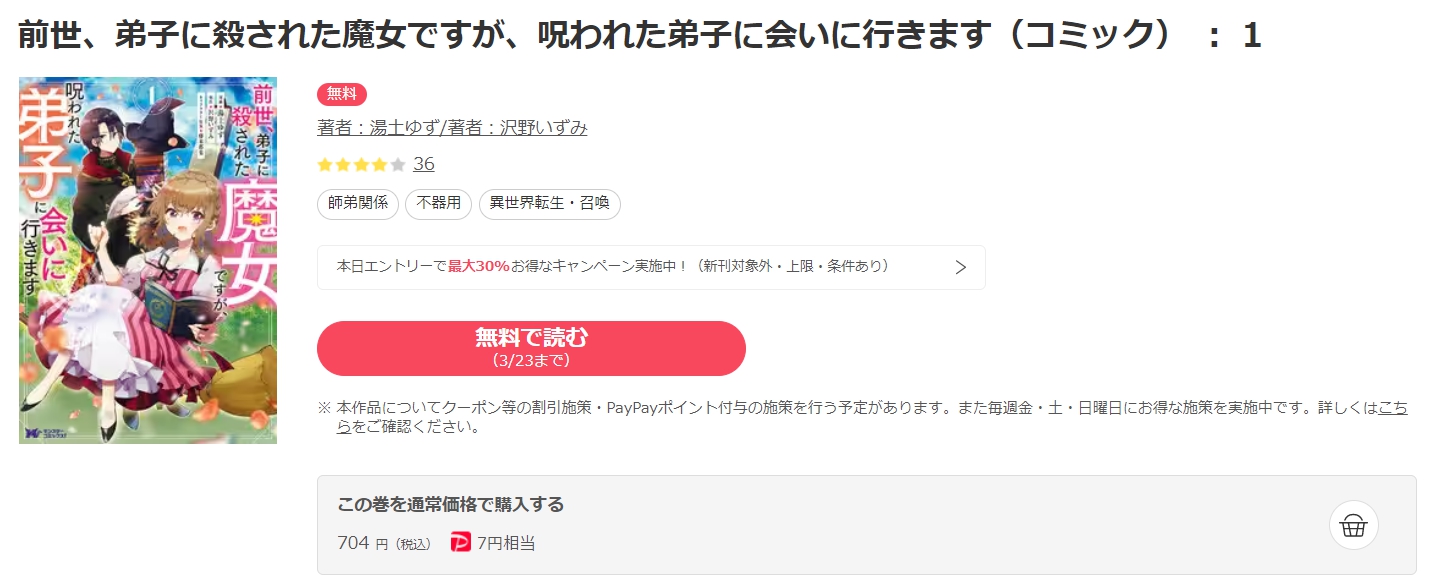View the 36 reviews

click(424, 164)
